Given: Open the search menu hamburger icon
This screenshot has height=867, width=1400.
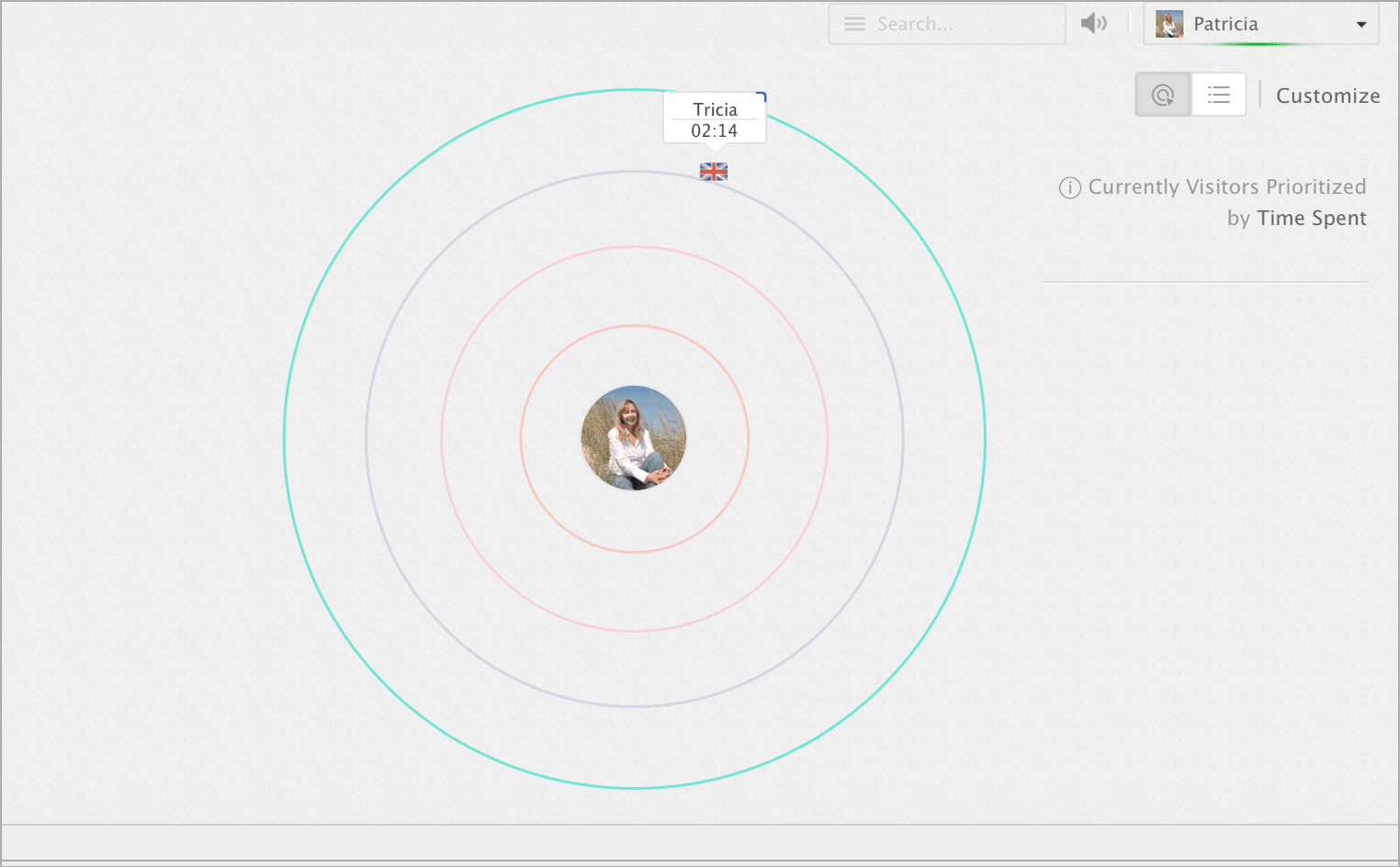Looking at the screenshot, I should (854, 24).
